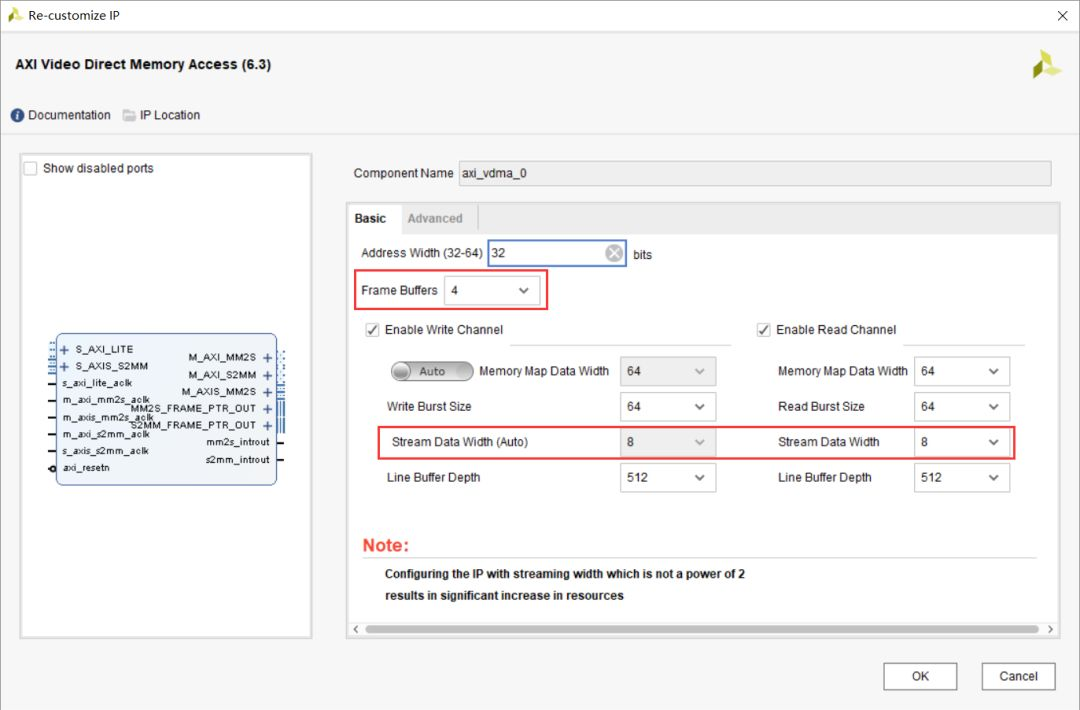Expand the S_AXI_LITE port plus icon
1080x710 pixels.
[x=64, y=350]
